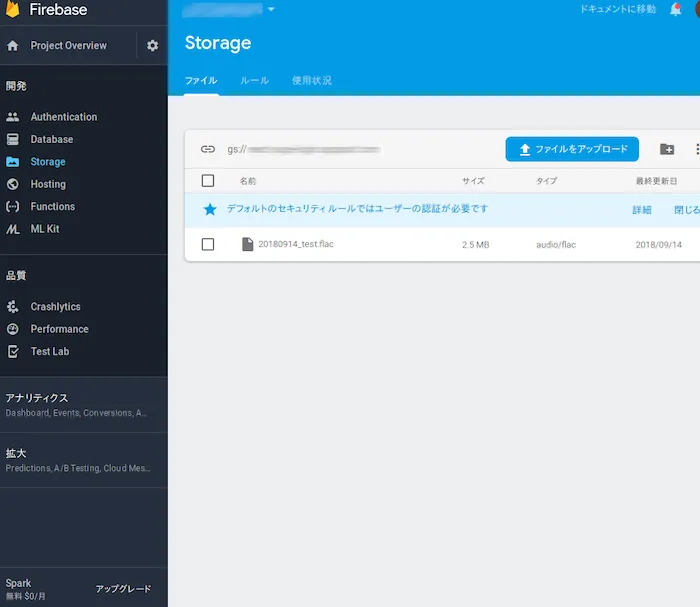
Task: Click the file icon of 20180914_test.flac
Action: [247, 244]
